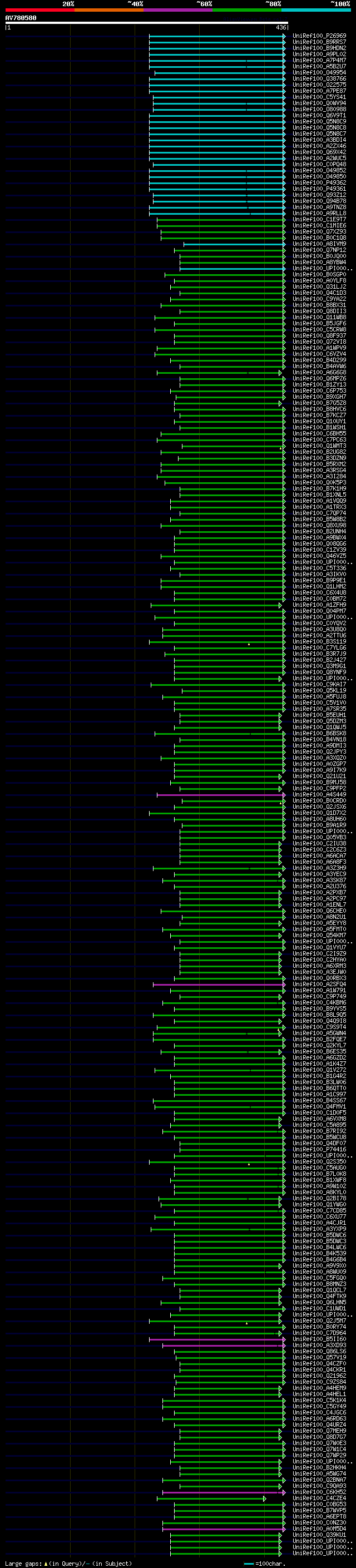Click the cyan ~100% identity scale segment
Screen dimensions: 356x1568
pyautogui.click(x=316, y=10)
